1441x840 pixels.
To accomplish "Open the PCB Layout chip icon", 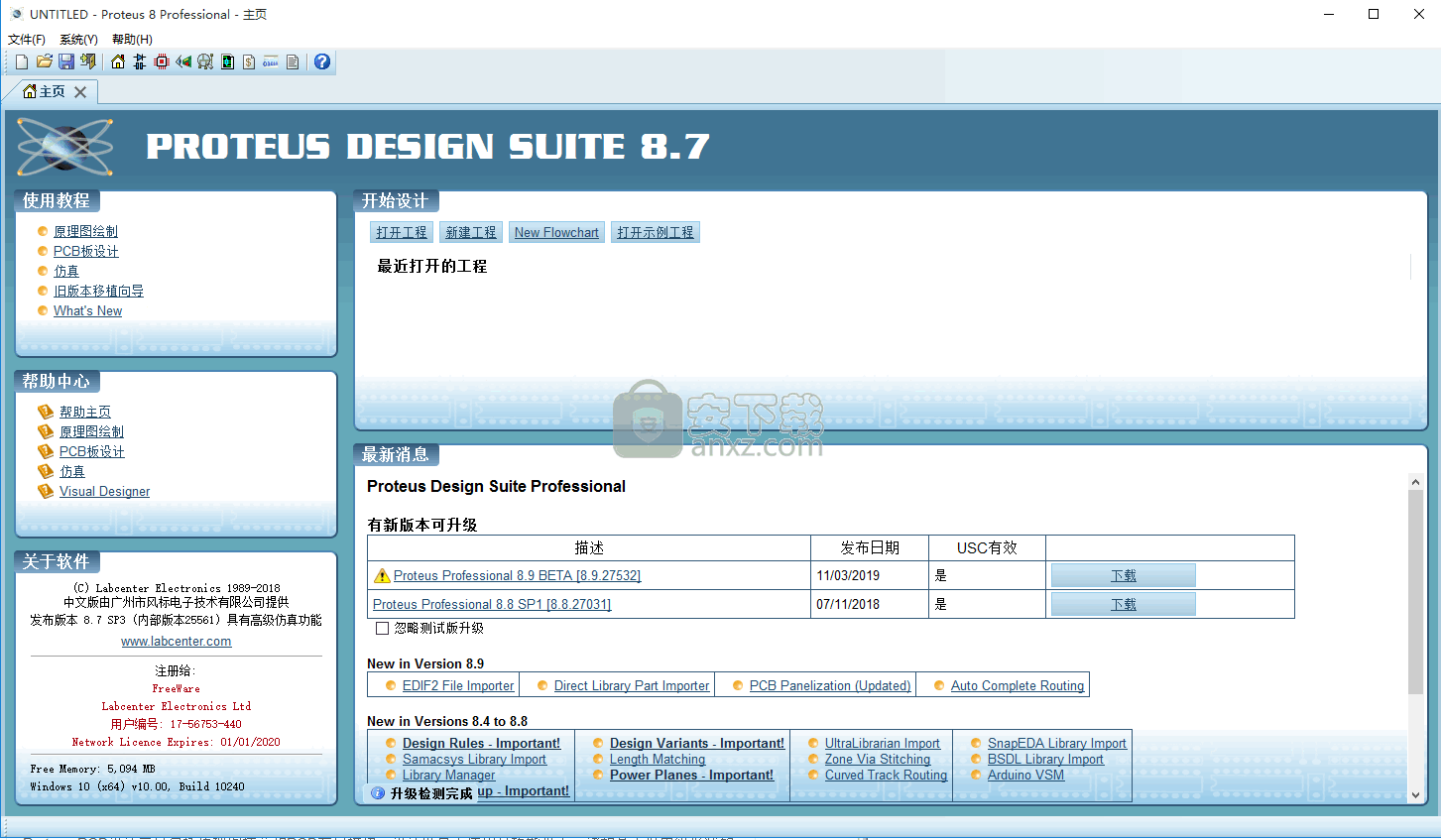I will [x=162, y=61].
